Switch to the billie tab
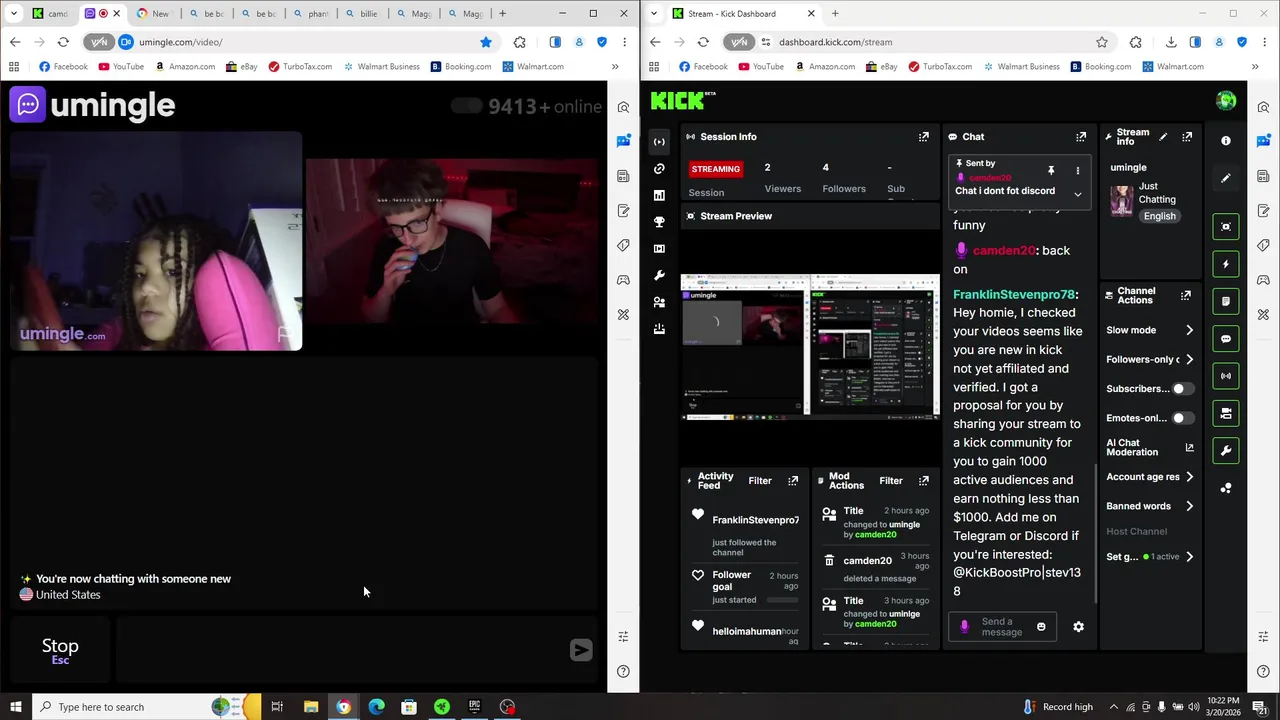 (x=361, y=14)
